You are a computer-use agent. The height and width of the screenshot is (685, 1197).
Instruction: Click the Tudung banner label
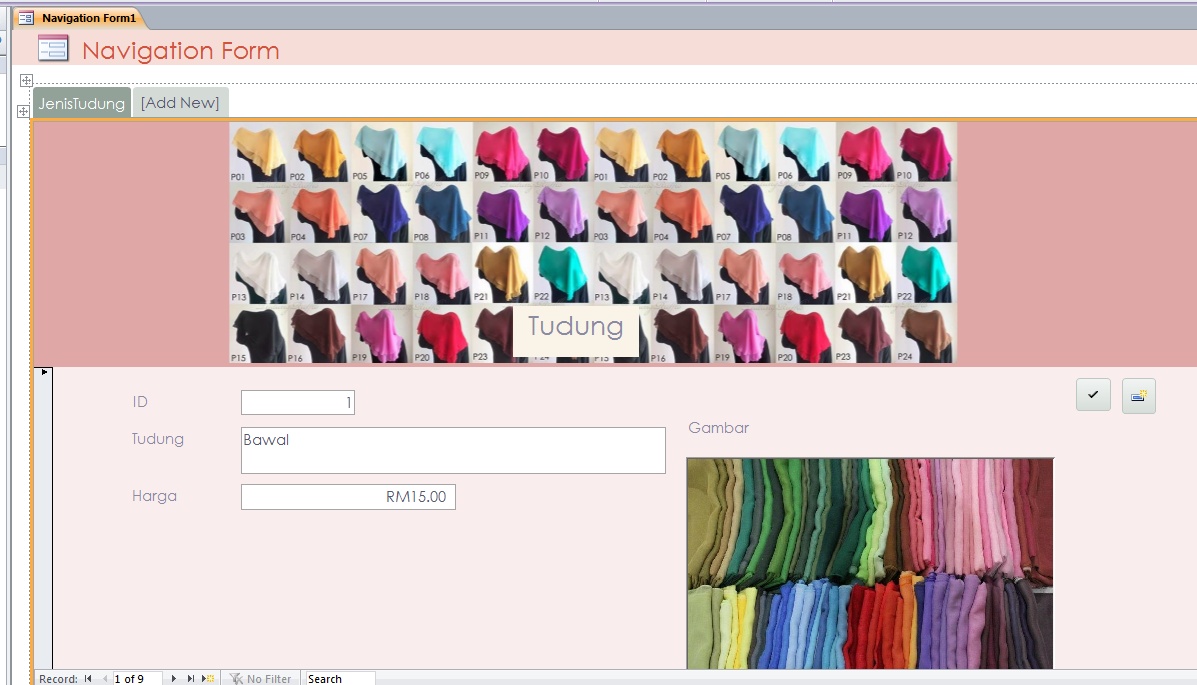point(576,329)
